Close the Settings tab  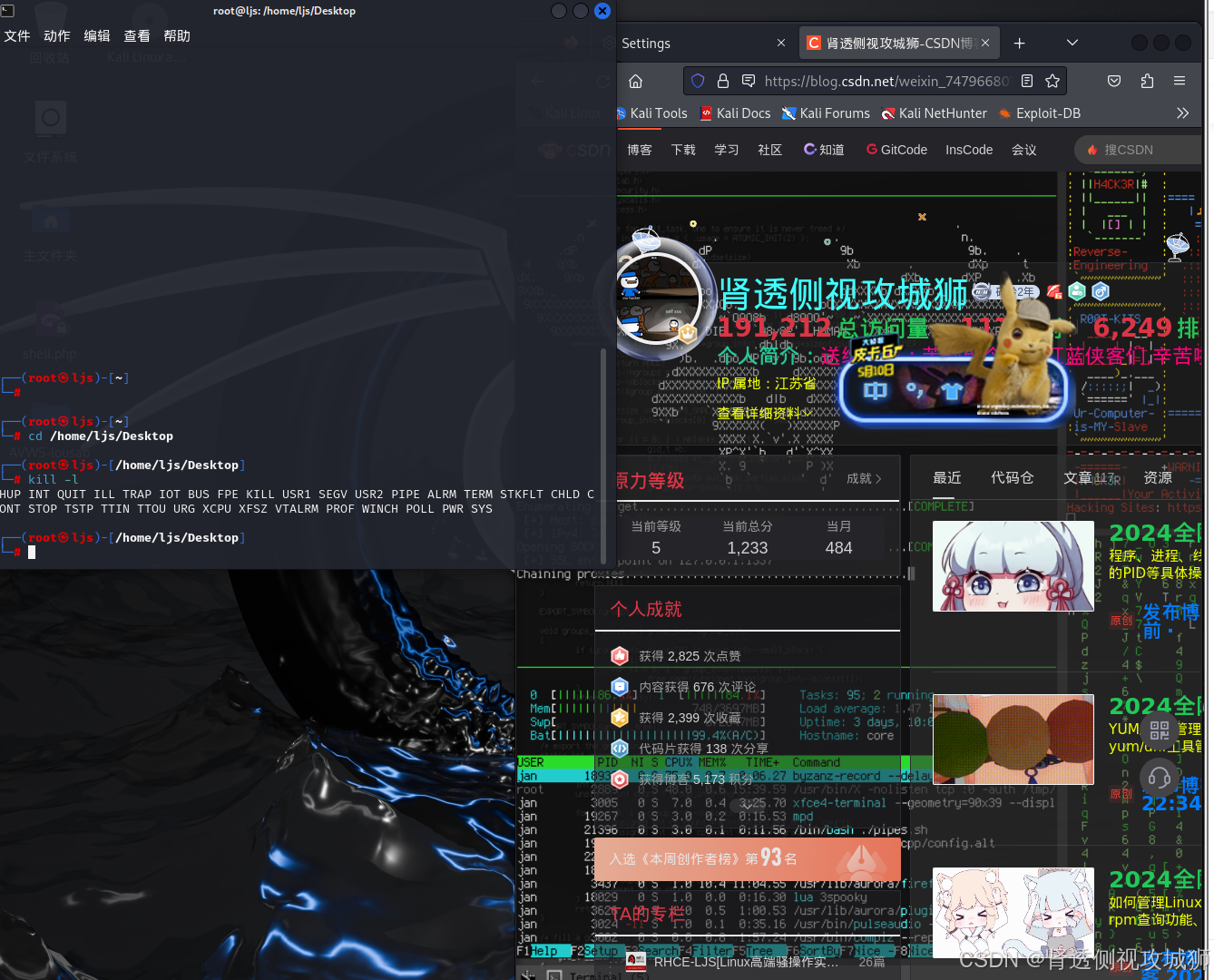pos(781,43)
